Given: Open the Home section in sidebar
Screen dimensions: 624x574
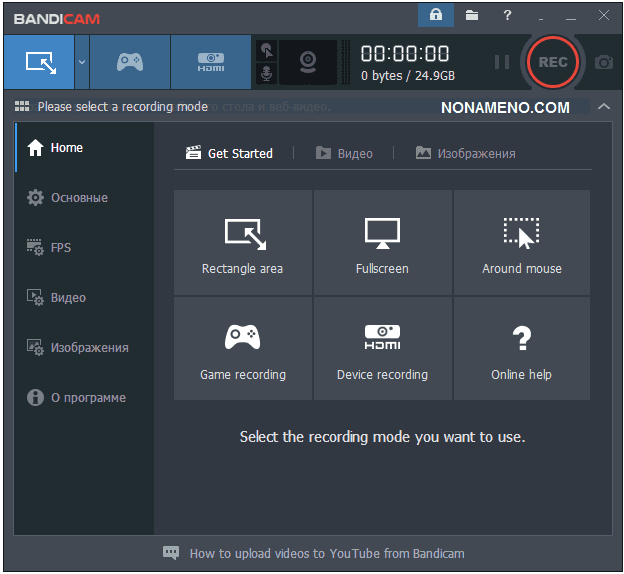Looking at the screenshot, I should coord(67,148).
